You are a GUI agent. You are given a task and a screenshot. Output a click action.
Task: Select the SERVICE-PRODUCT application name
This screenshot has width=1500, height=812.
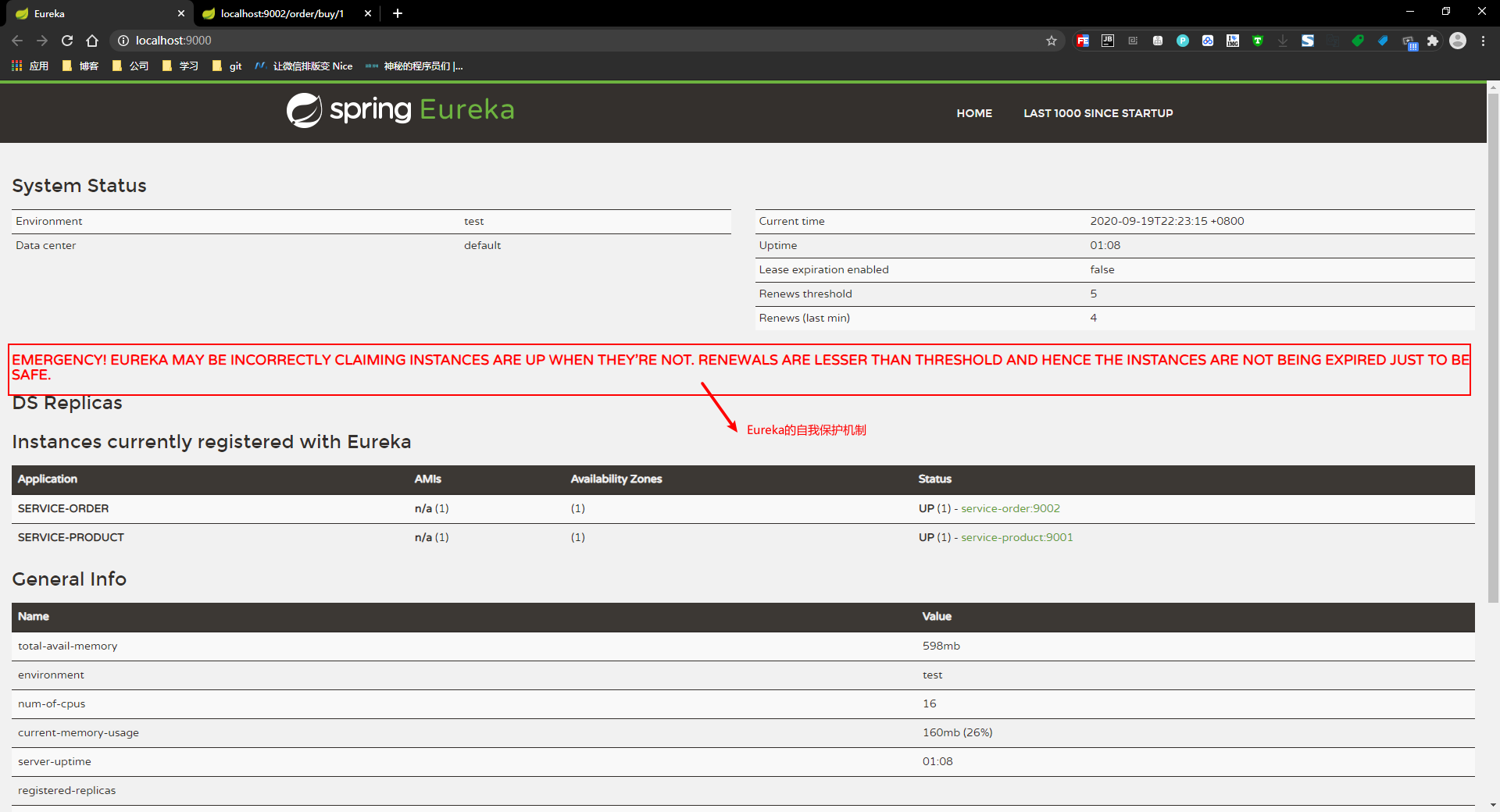point(71,537)
